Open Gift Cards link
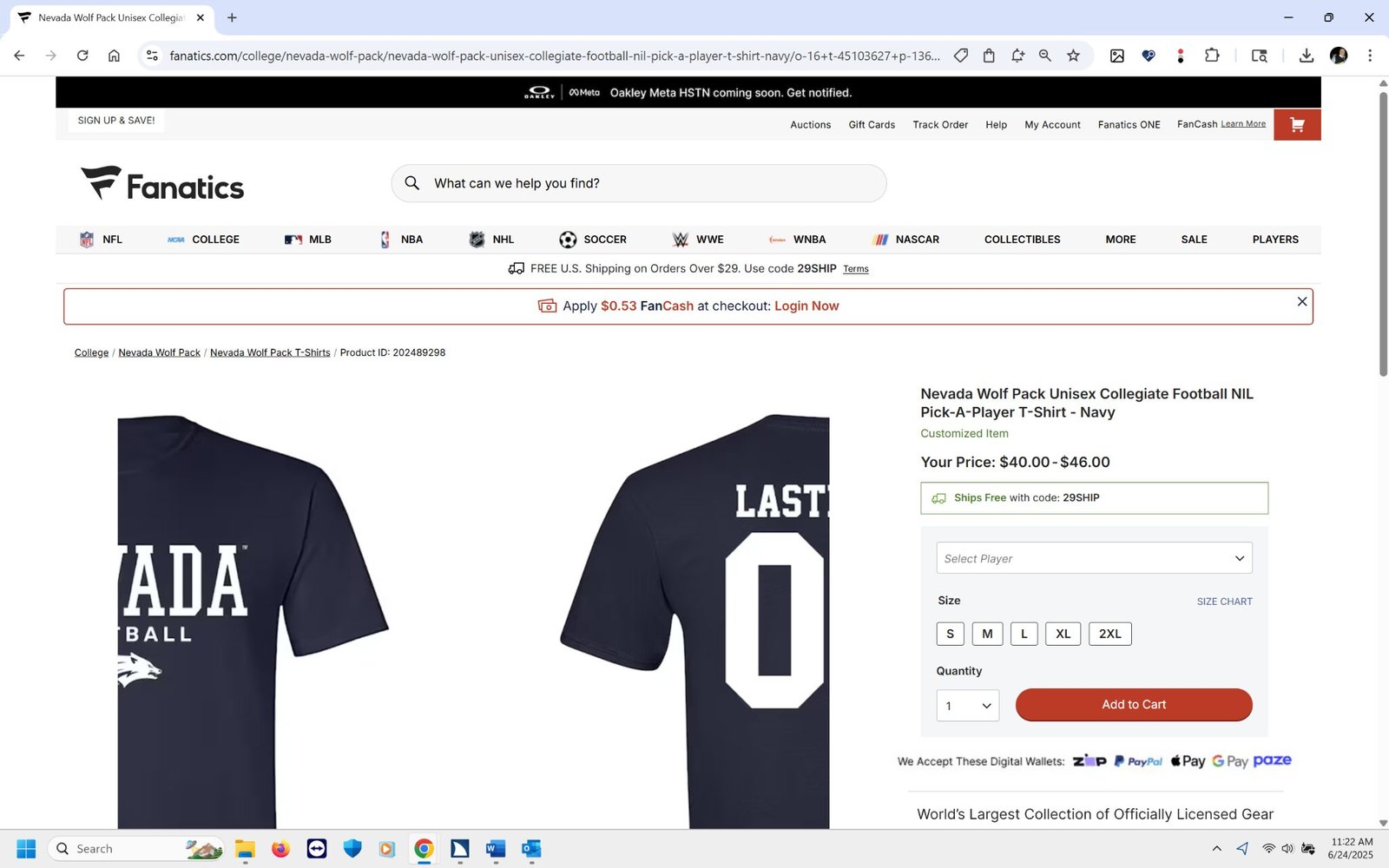 [872, 125]
